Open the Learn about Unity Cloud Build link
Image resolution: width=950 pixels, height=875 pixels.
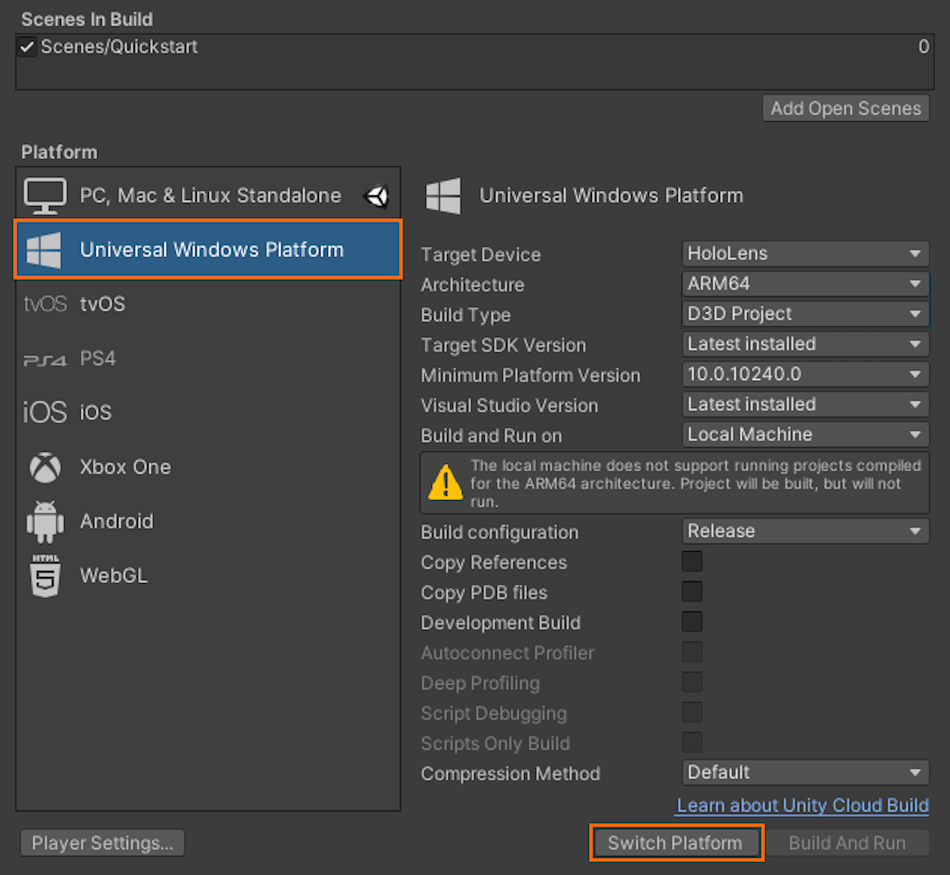pos(802,805)
